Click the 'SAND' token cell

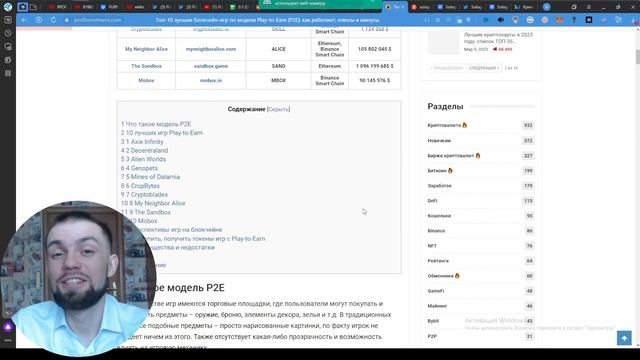(x=278, y=66)
